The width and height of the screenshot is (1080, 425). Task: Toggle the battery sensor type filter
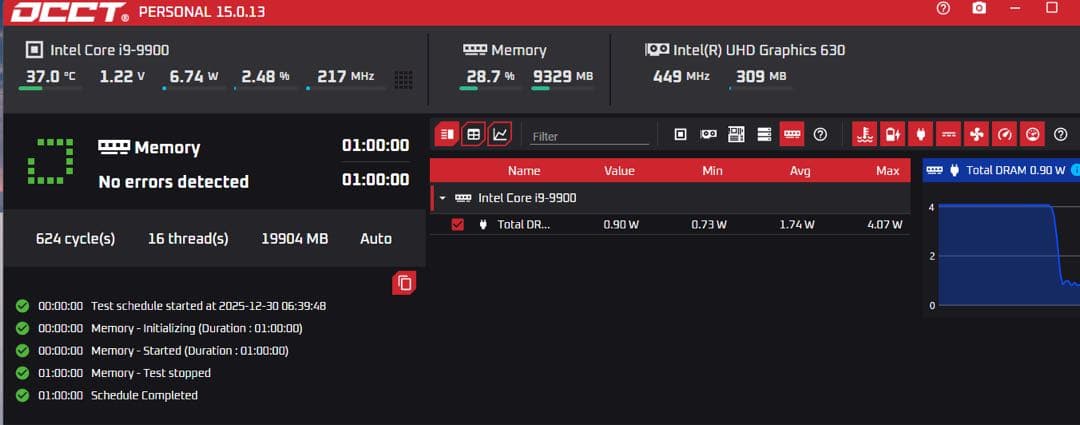coord(893,134)
